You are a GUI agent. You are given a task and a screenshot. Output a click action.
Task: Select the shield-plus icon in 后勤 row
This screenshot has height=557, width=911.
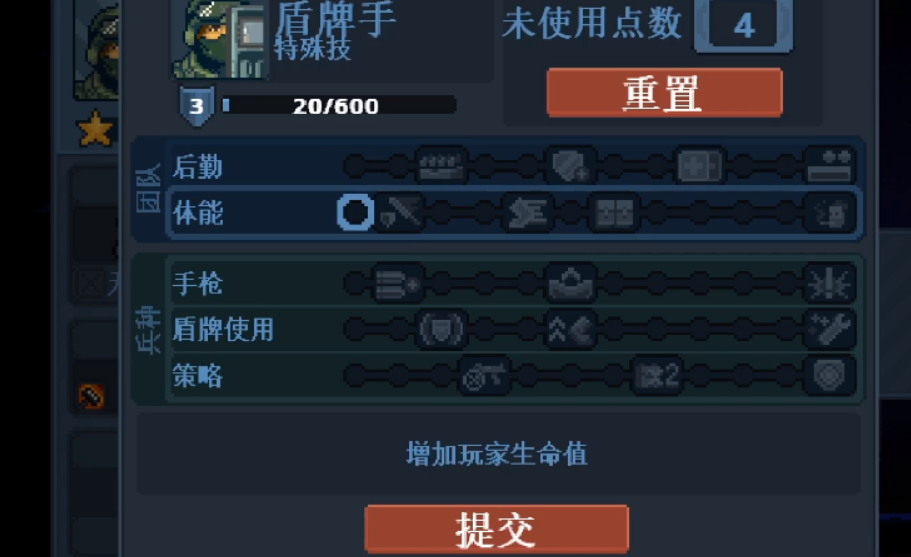pyautogui.click(x=571, y=166)
